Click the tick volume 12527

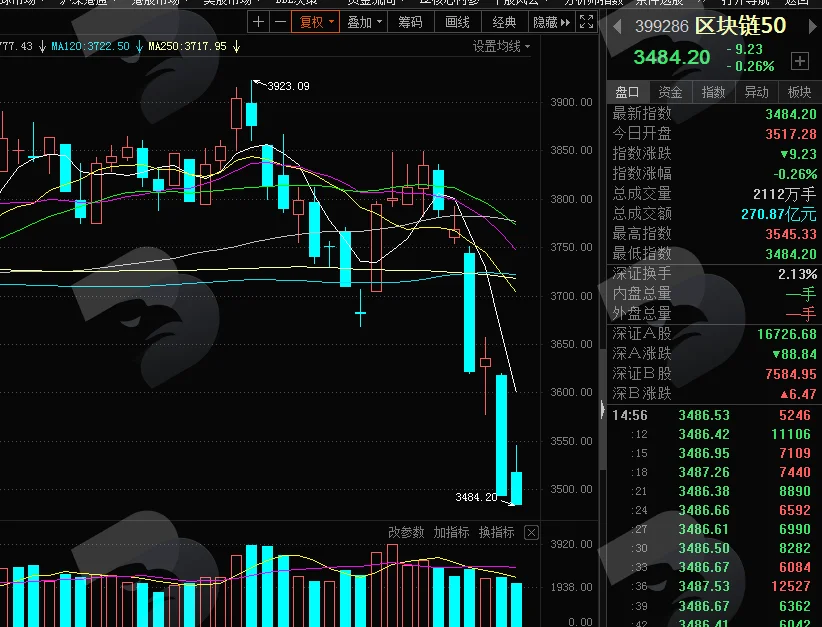tap(791, 586)
